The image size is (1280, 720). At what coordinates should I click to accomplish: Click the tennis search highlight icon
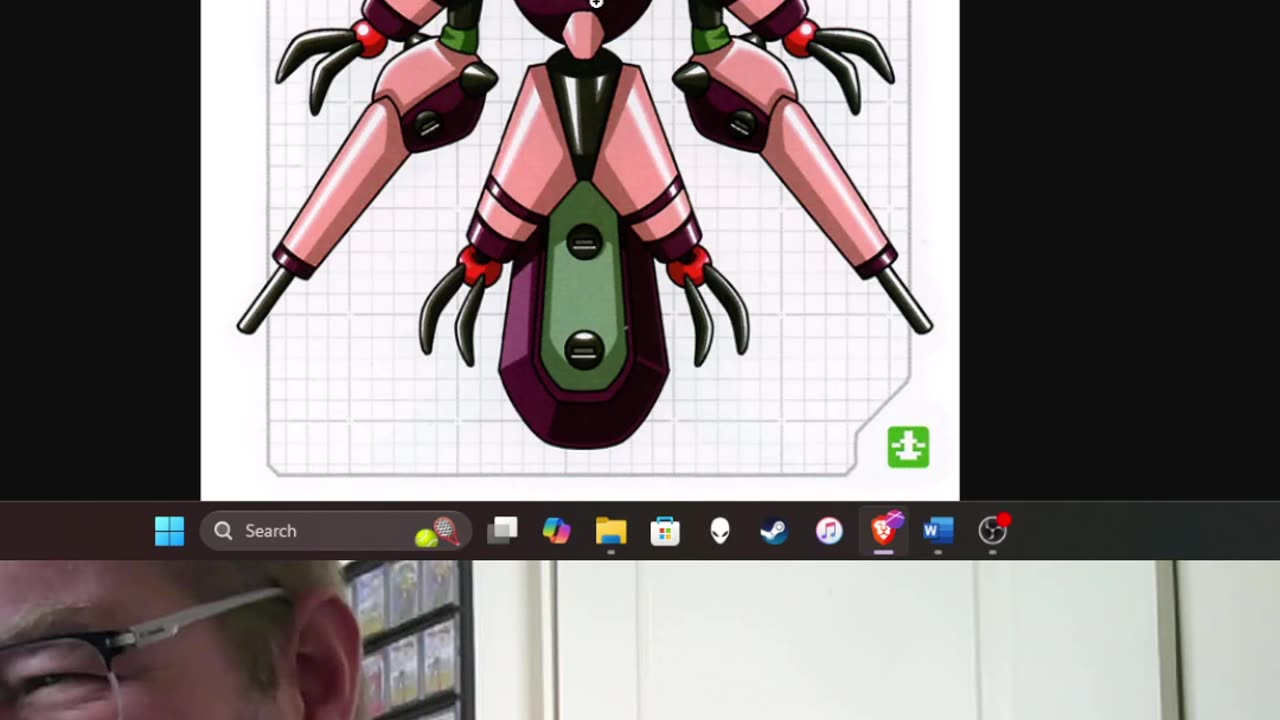click(x=439, y=532)
